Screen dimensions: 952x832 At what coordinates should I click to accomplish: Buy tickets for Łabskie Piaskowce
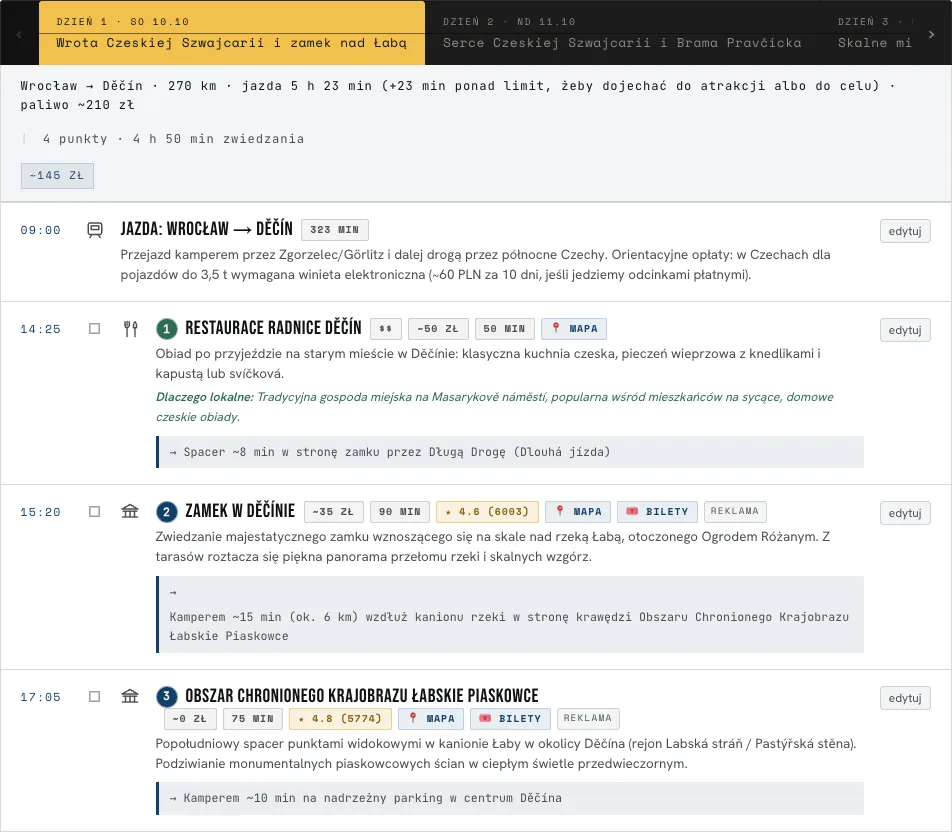tap(511, 718)
